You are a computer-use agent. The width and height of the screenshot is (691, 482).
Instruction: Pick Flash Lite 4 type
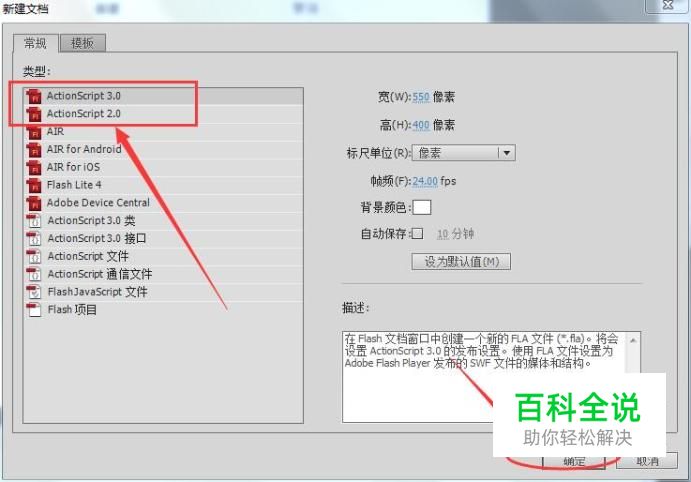(163, 185)
